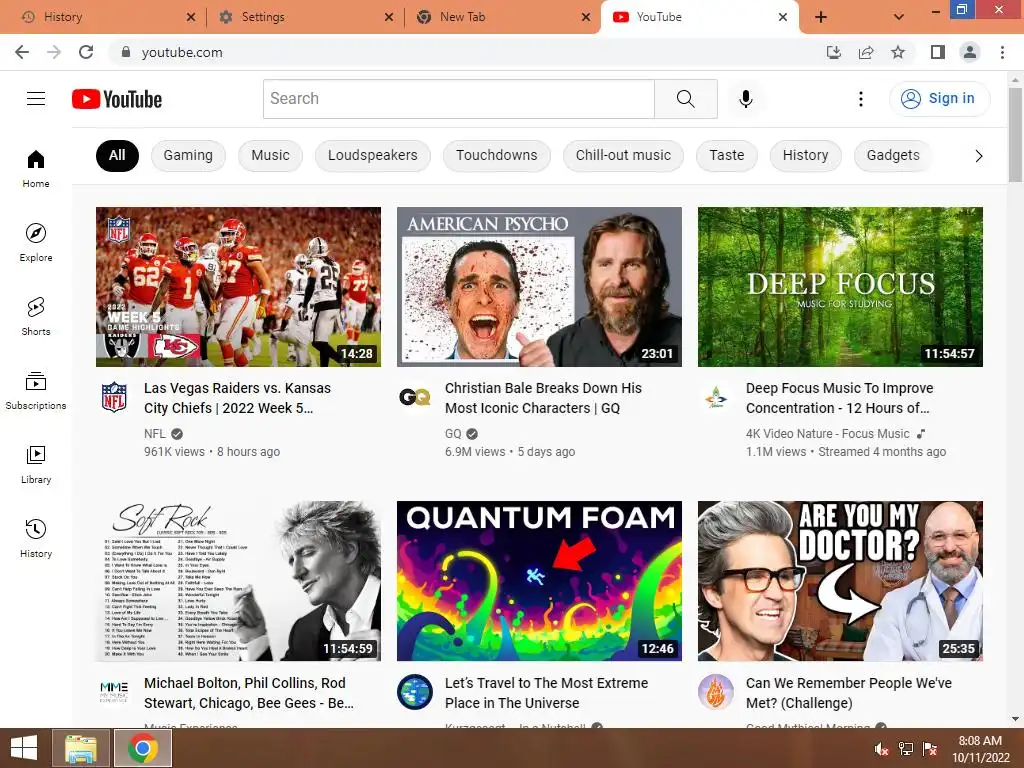This screenshot has width=1024, height=768.
Task: Open the GQ channel avatar
Action: (x=415, y=396)
